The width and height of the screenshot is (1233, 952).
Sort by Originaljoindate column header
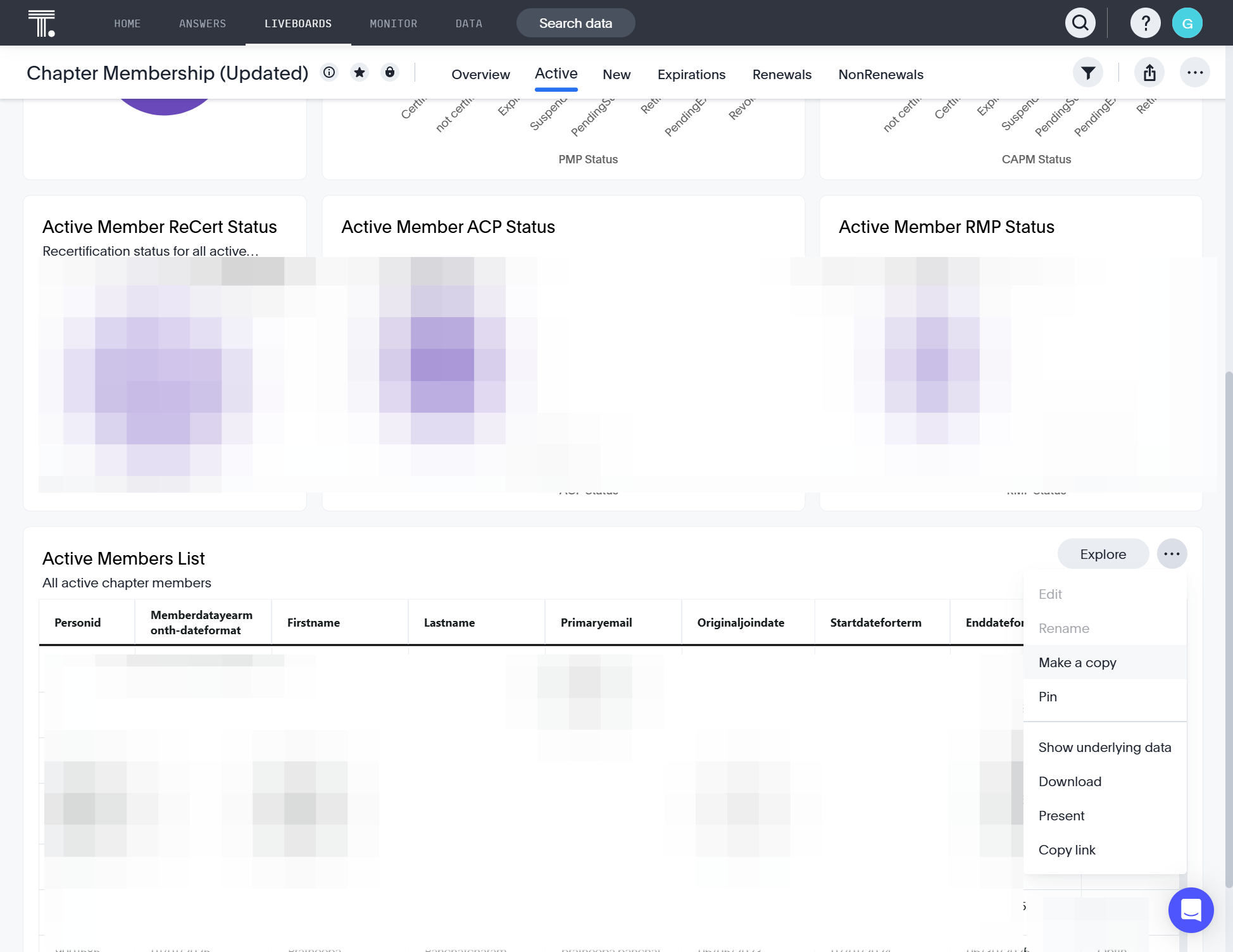(748, 622)
